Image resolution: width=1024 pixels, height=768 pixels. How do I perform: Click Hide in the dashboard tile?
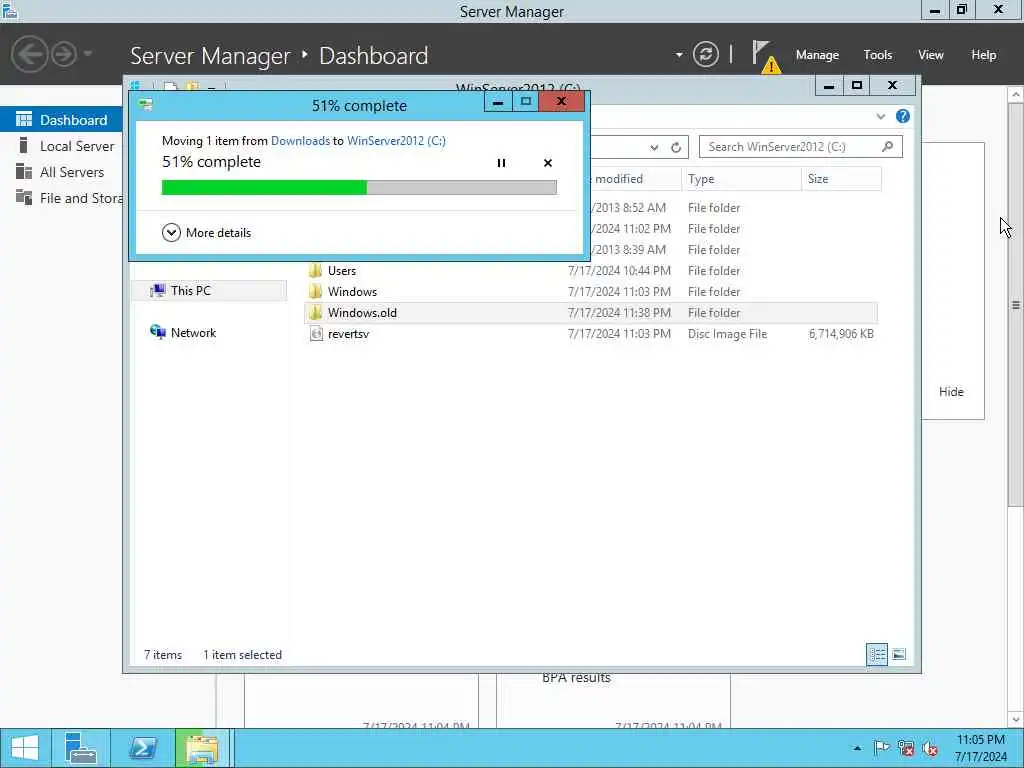(951, 392)
